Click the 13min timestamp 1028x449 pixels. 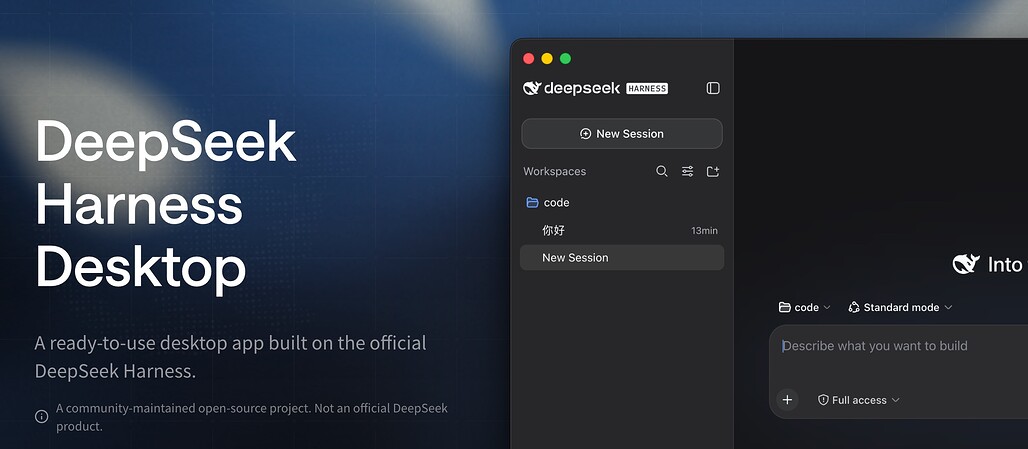[704, 231]
